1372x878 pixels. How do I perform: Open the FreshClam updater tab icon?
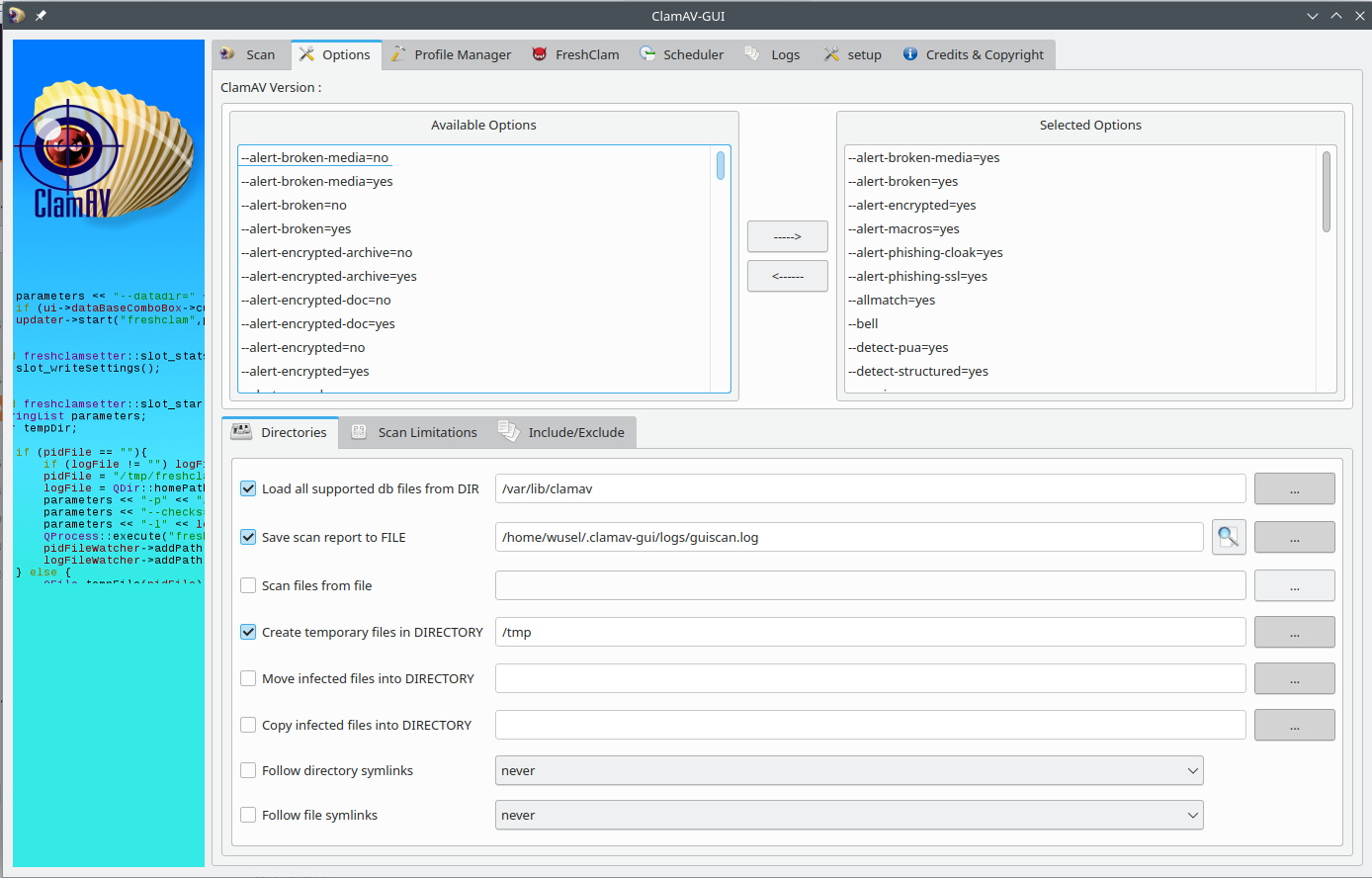(x=539, y=54)
